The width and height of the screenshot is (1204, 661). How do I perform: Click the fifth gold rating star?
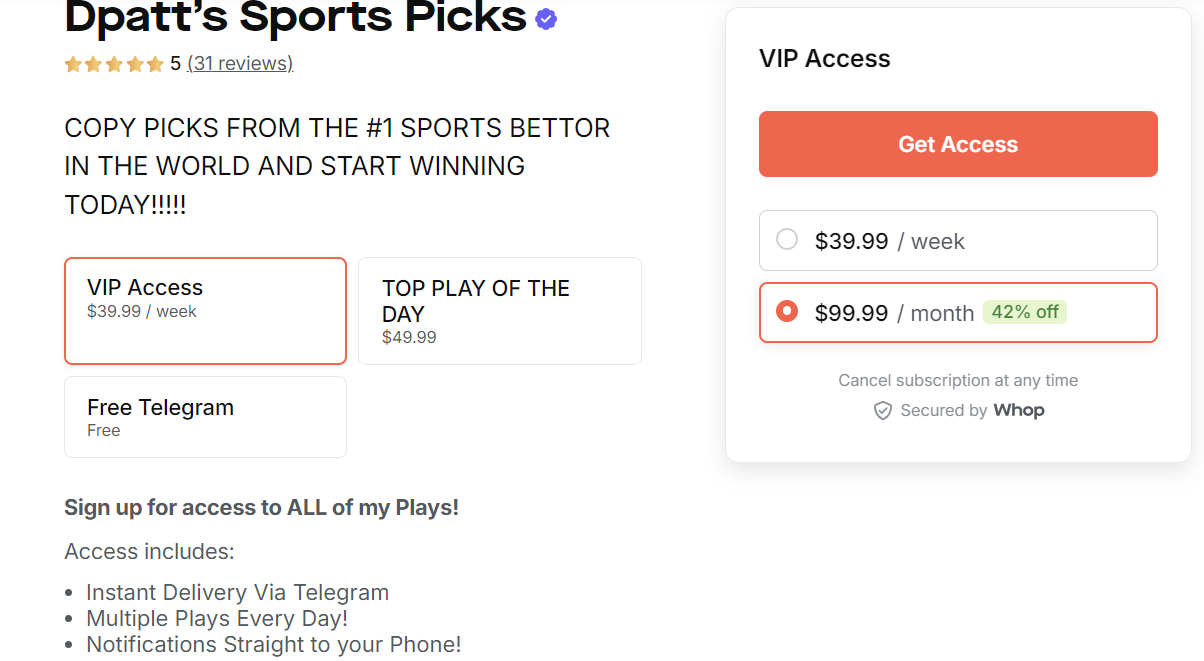[x=155, y=65]
